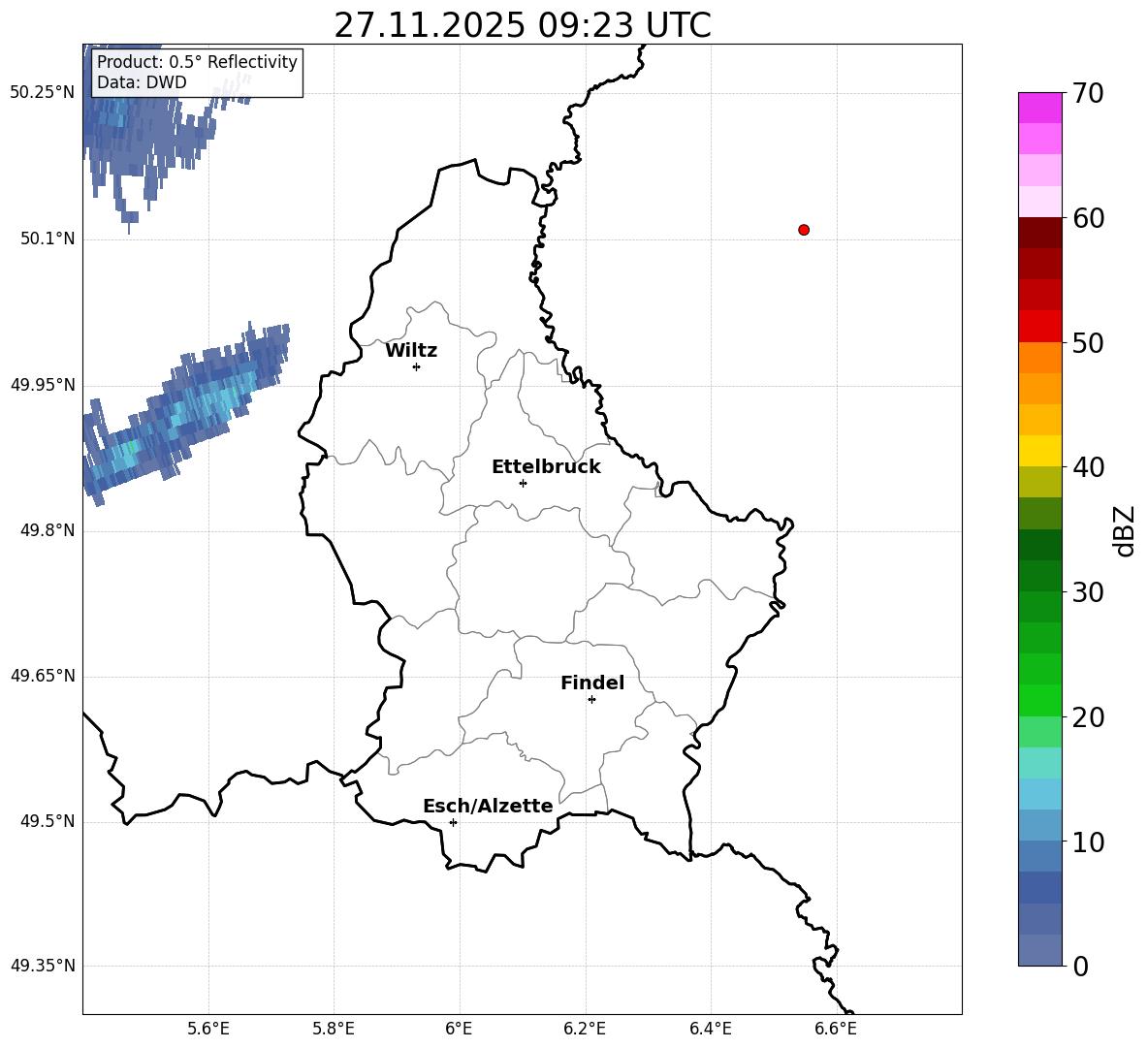Click the 6°E longitude label
This screenshot has width=1148, height=1048.
click(x=459, y=1029)
